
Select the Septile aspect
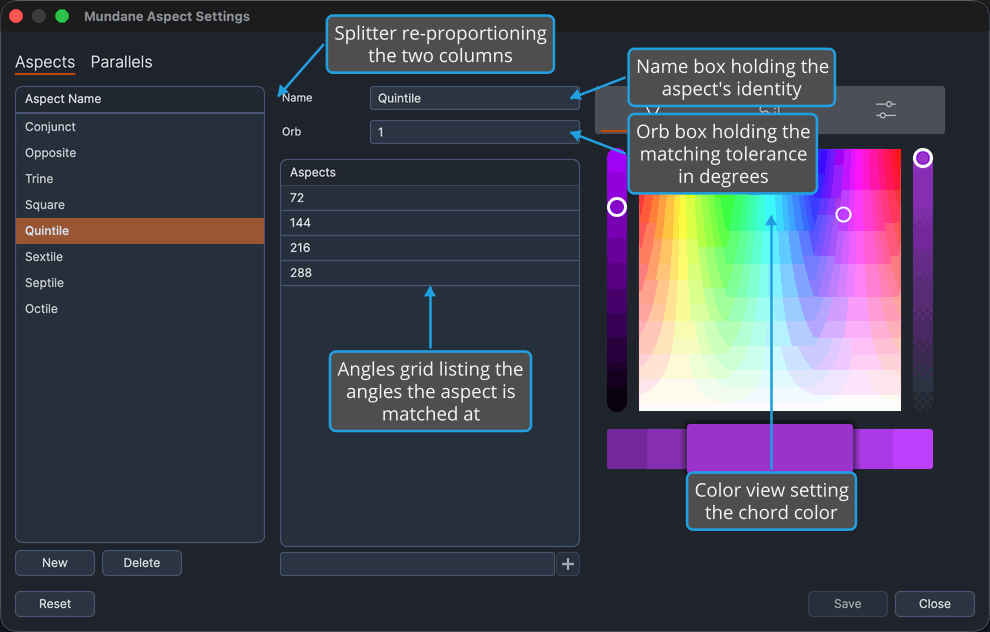pyautogui.click(x=140, y=283)
